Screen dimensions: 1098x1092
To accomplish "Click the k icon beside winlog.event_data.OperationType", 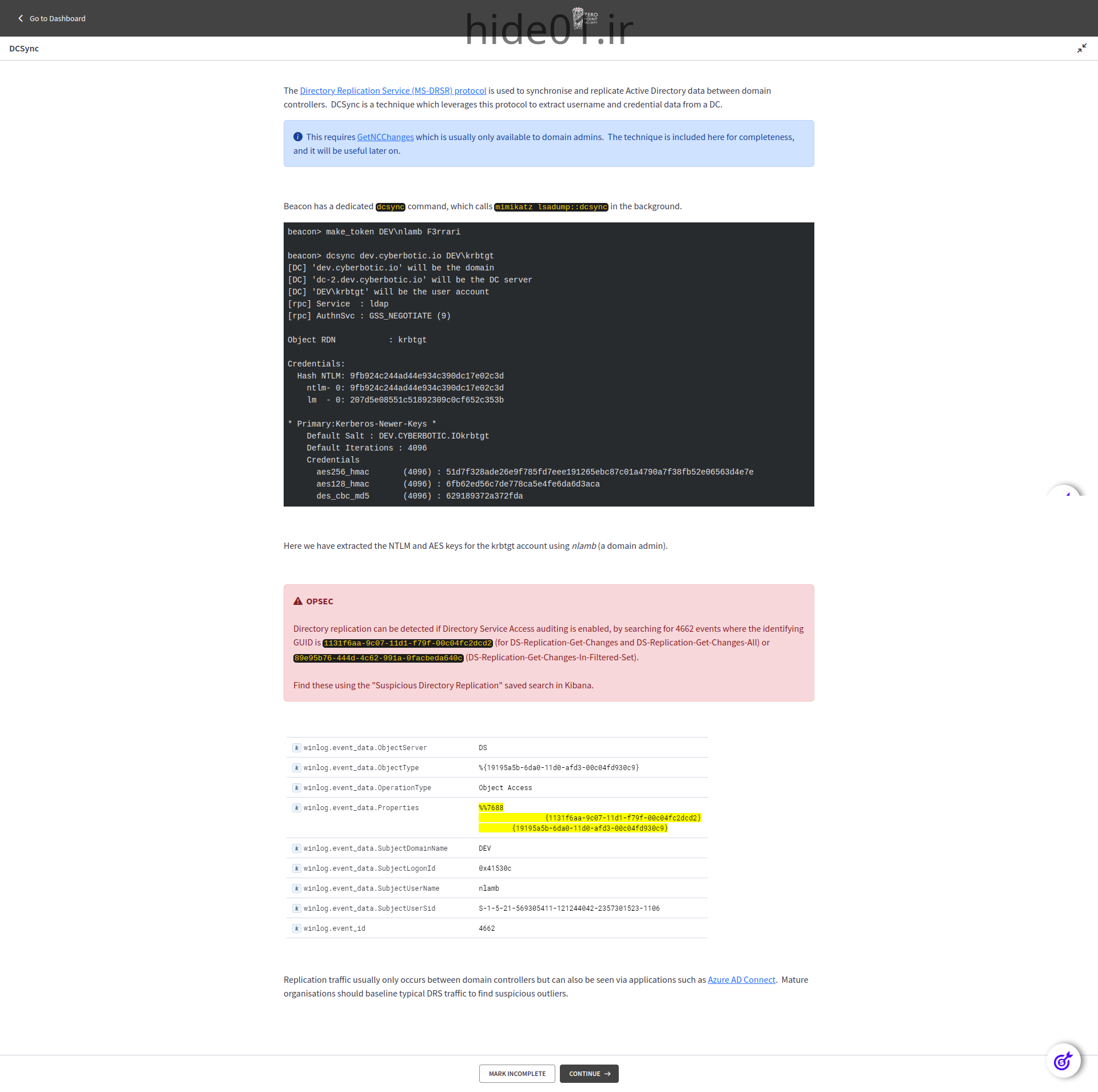I will (x=297, y=788).
